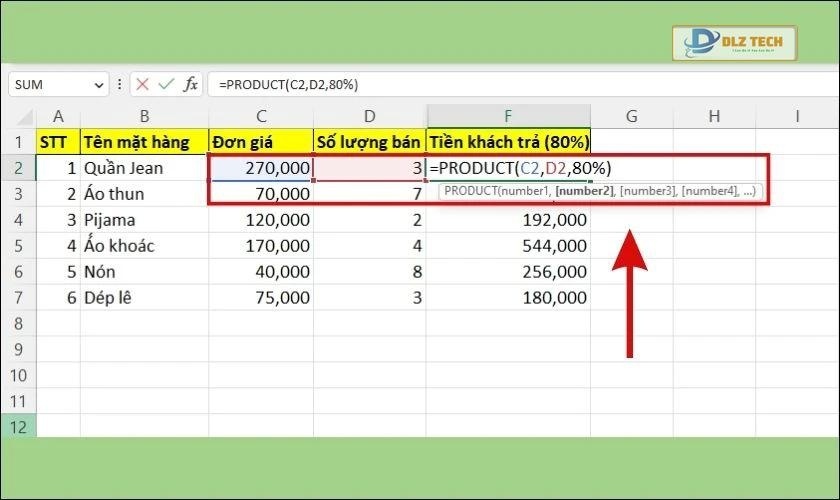Select column A header

(x=58, y=116)
